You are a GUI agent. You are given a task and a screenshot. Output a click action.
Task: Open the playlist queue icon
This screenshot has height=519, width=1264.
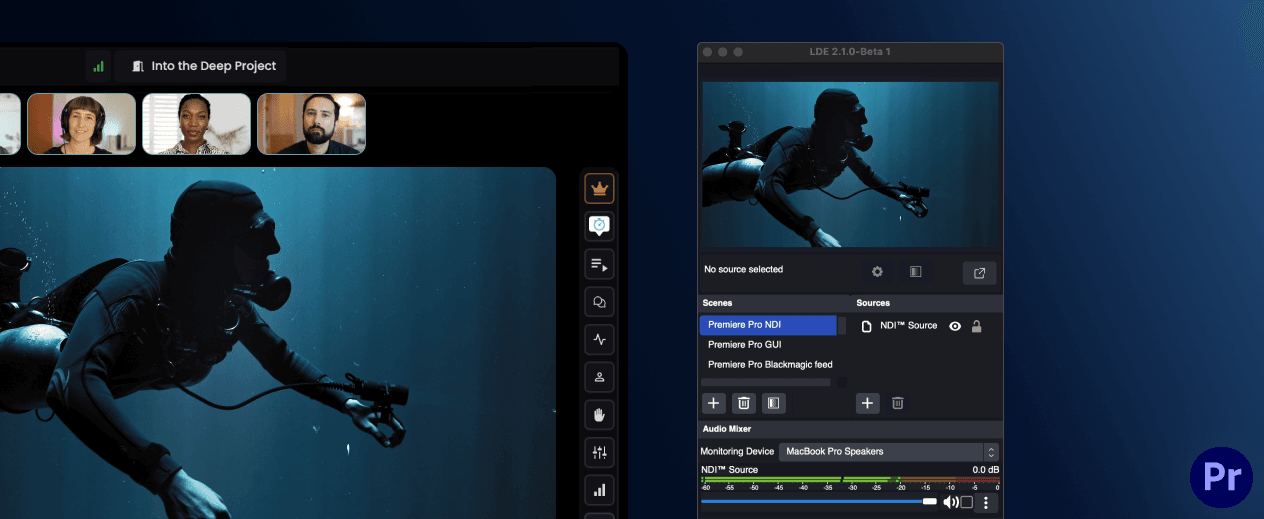[599, 264]
